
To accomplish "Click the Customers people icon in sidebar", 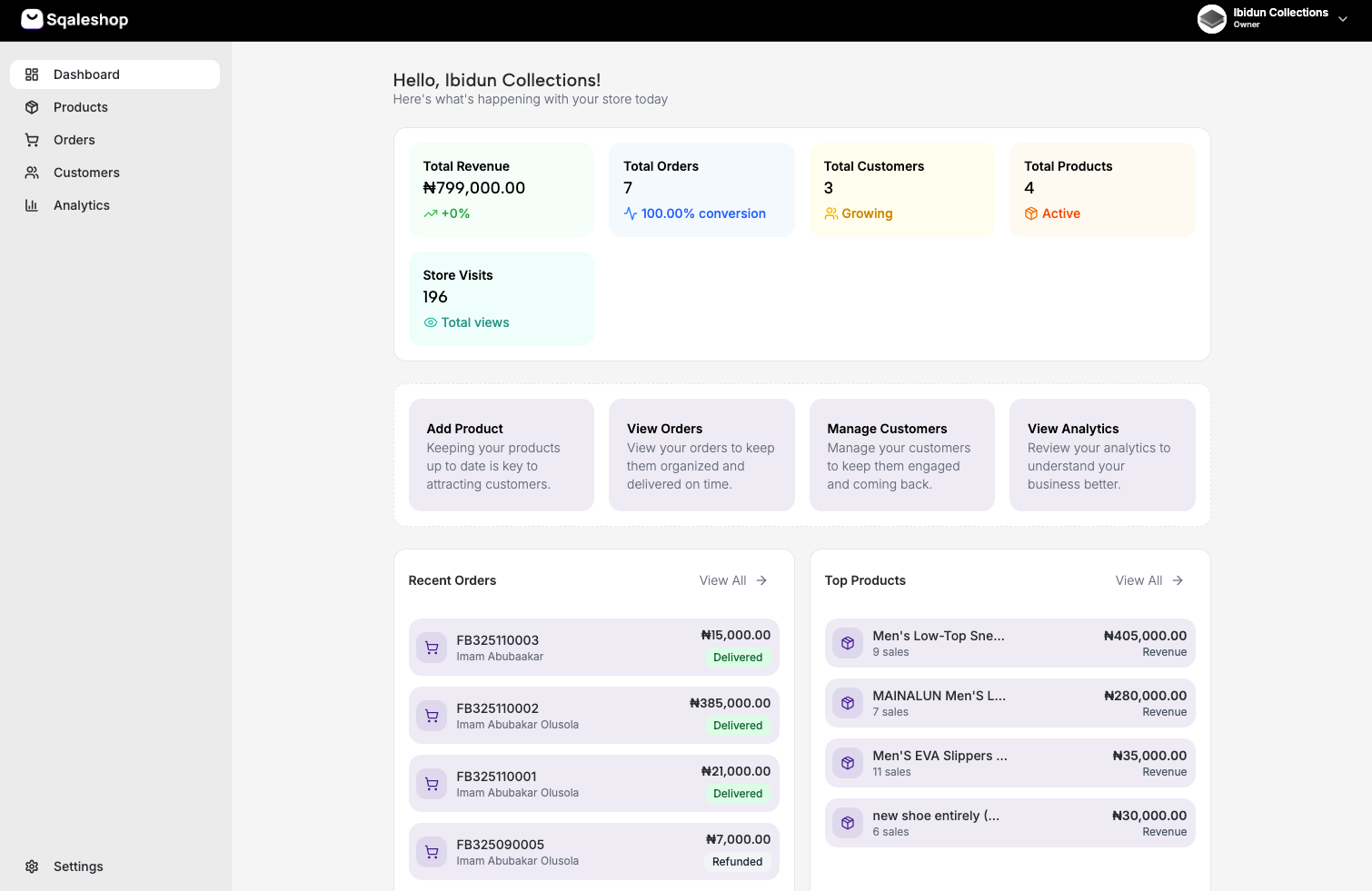I will (x=33, y=173).
